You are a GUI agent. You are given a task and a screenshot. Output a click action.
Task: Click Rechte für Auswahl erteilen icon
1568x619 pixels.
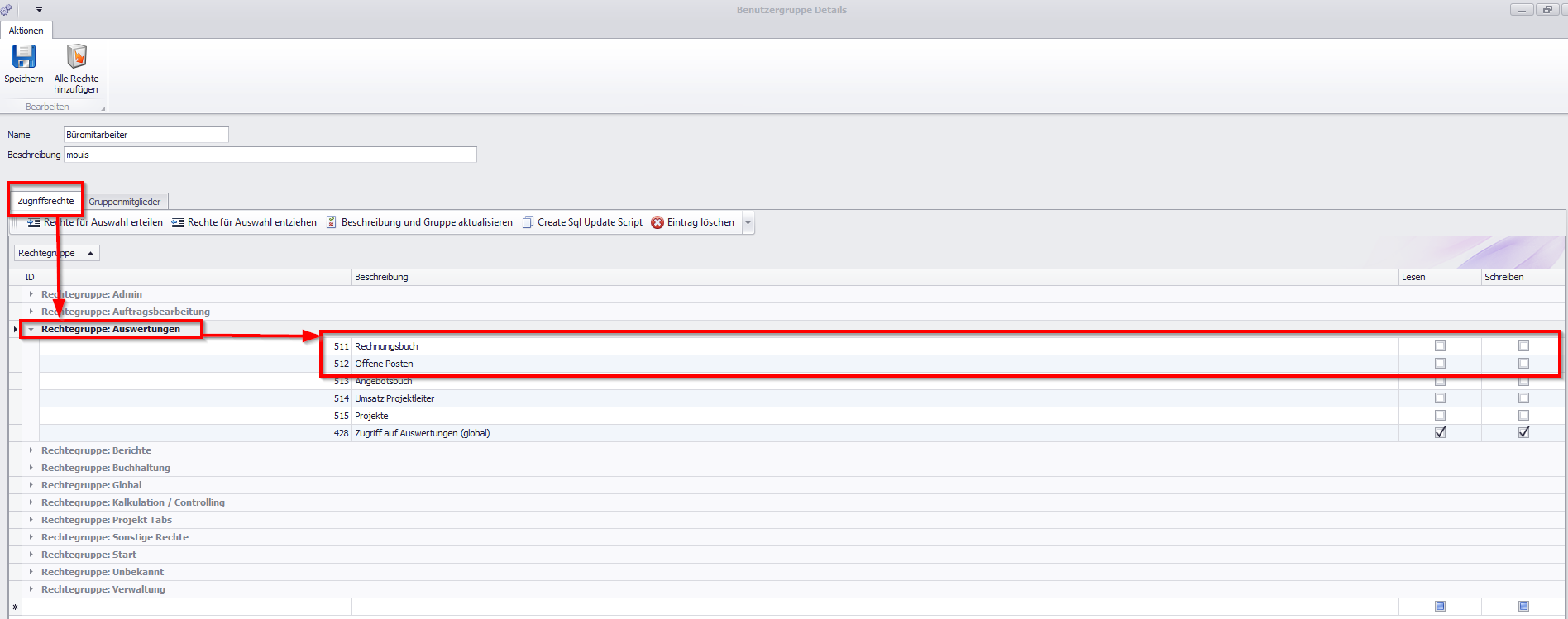33,222
